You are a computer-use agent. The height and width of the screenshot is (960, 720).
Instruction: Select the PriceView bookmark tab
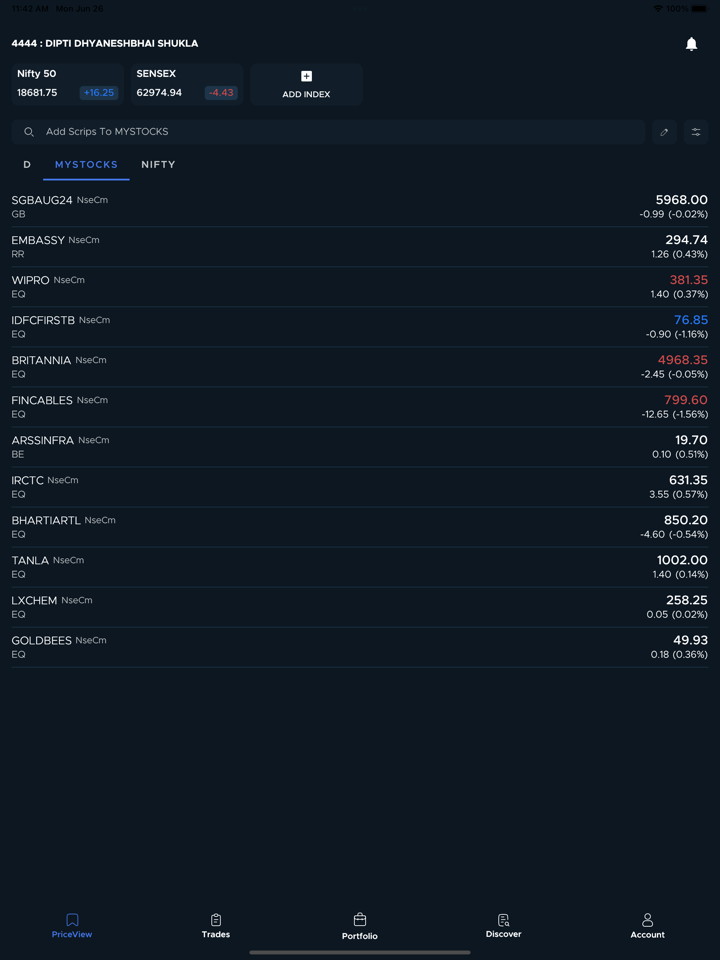click(x=72, y=920)
